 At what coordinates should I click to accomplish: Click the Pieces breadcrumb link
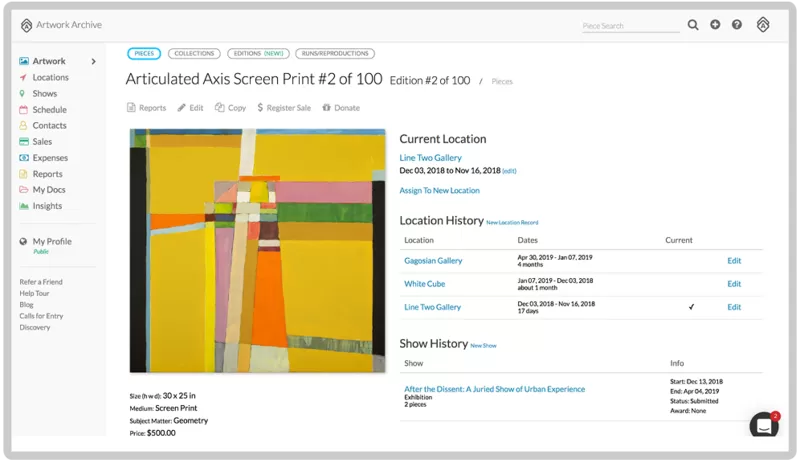point(502,82)
